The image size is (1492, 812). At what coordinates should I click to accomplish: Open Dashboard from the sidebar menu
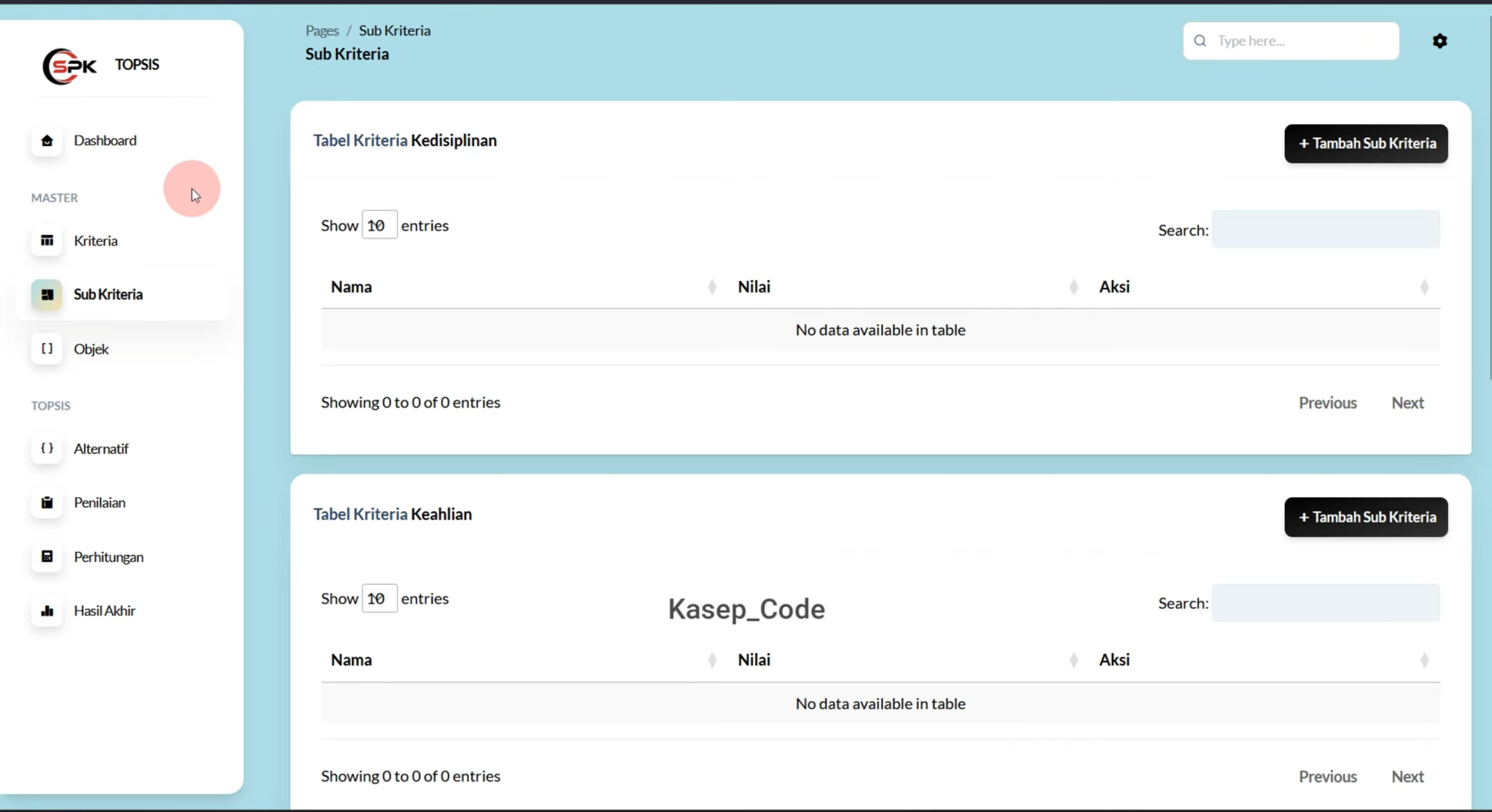click(x=105, y=141)
